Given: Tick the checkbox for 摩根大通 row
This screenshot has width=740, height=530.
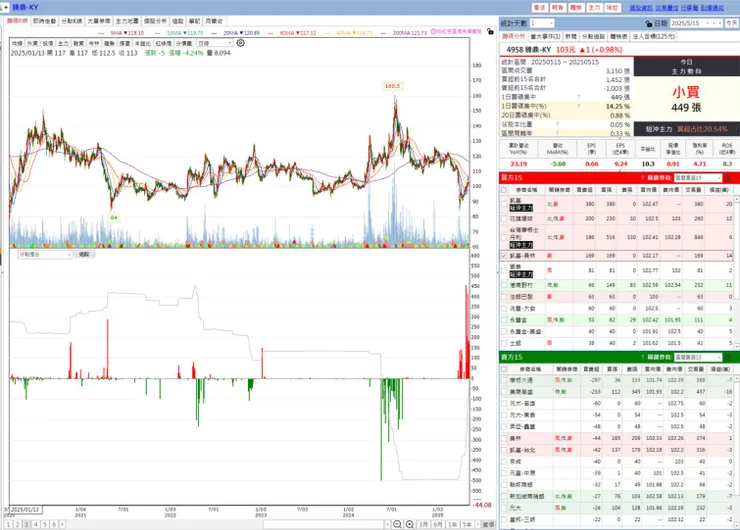Looking at the screenshot, I should pyautogui.click(x=504, y=380).
